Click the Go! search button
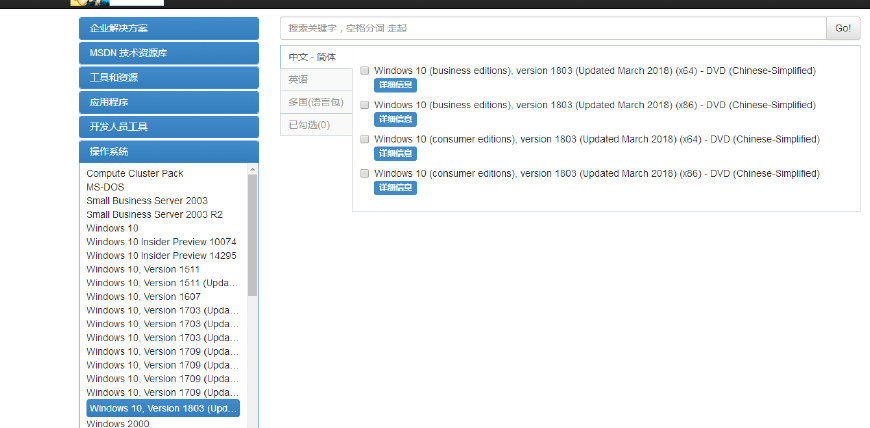 [843, 28]
